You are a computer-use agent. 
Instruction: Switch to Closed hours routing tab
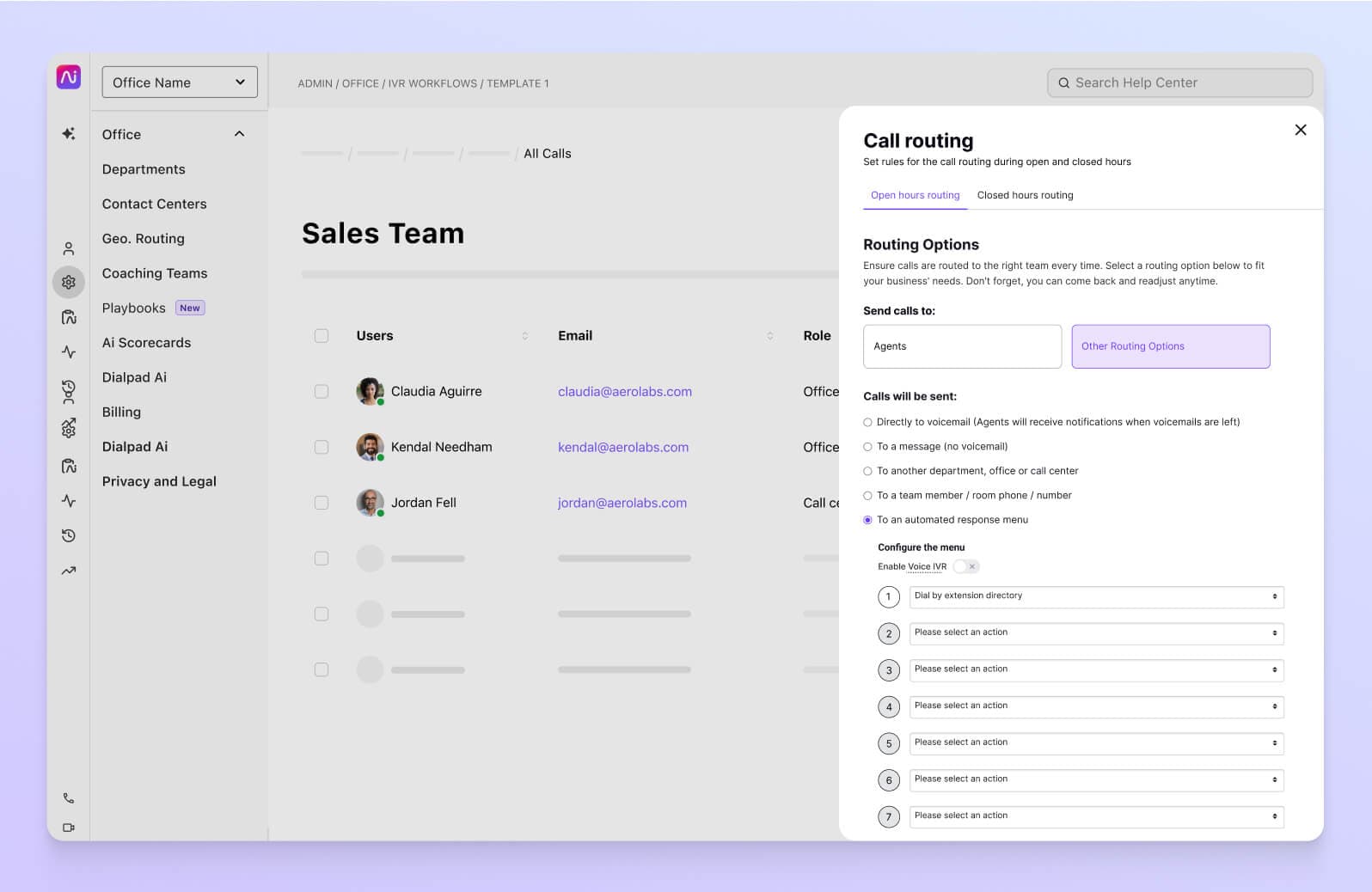(1025, 195)
